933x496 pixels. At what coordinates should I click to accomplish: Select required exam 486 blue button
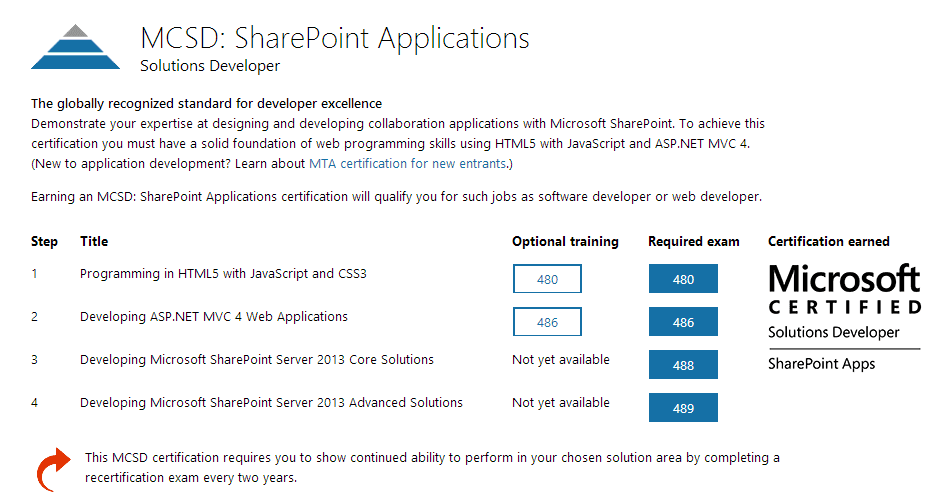point(683,322)
